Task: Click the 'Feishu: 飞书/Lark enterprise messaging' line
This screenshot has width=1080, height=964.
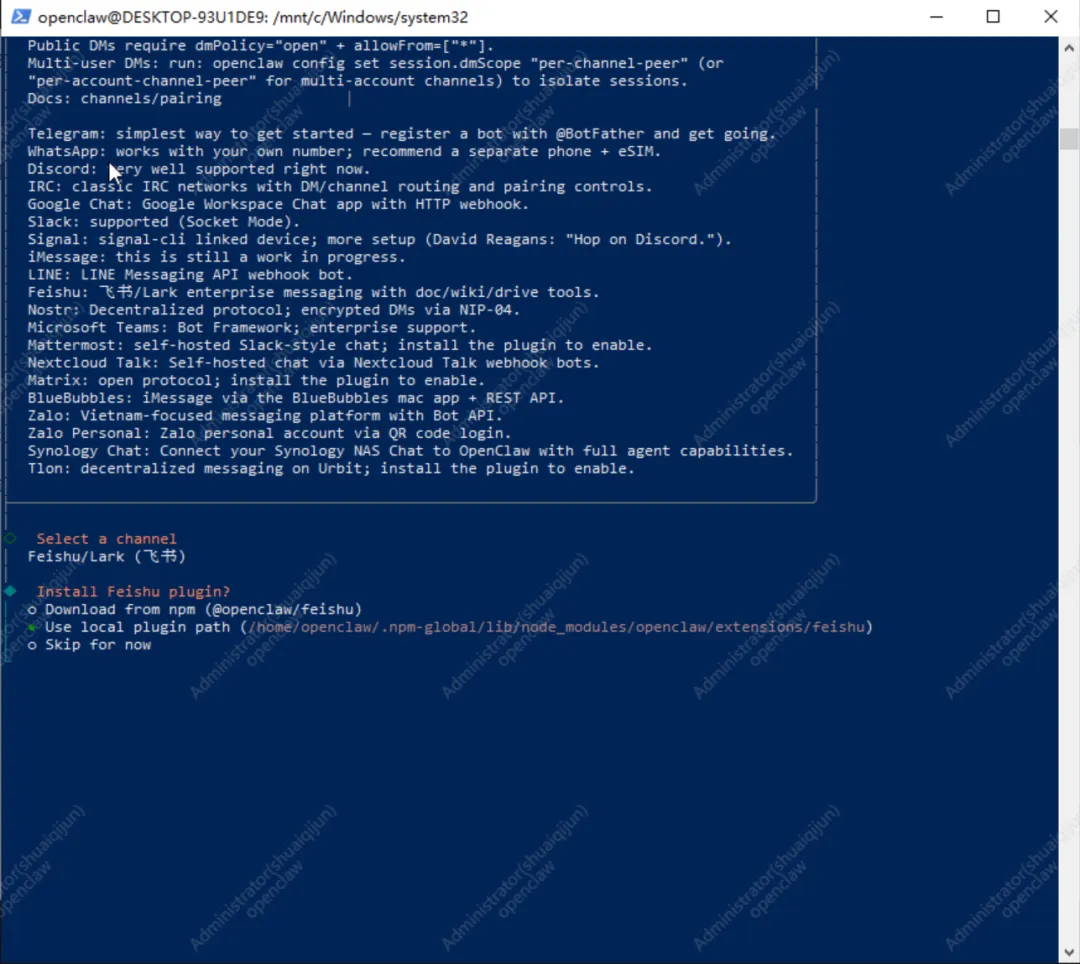Action: pyautogui.click(x=313, y=293)
